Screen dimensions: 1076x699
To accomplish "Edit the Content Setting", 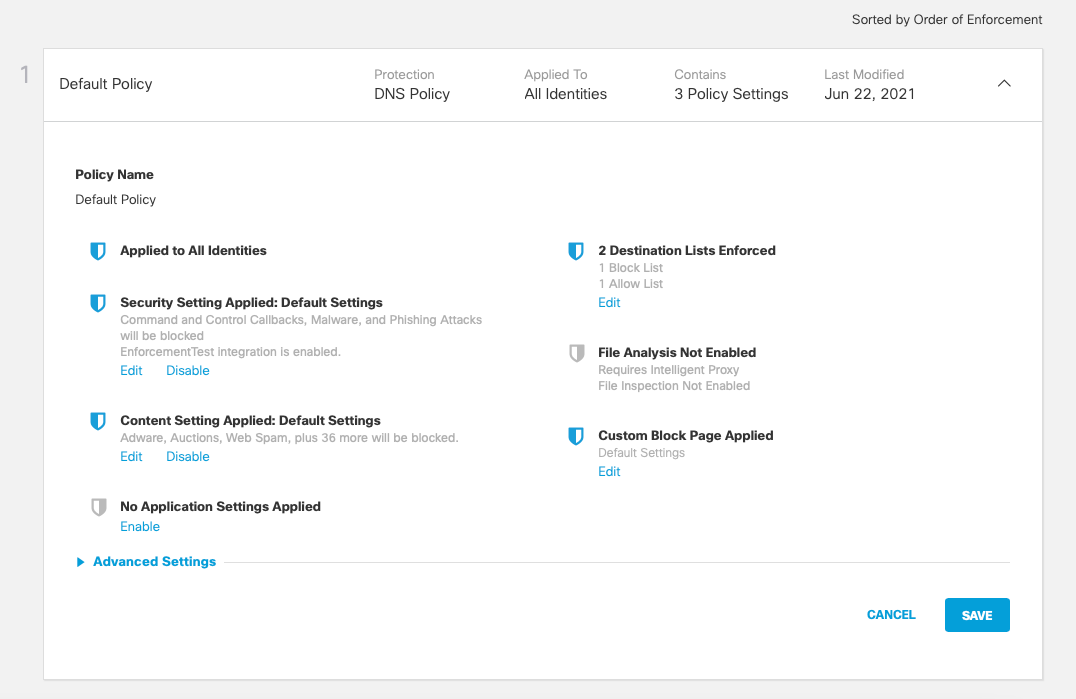I will coord(131,457).
